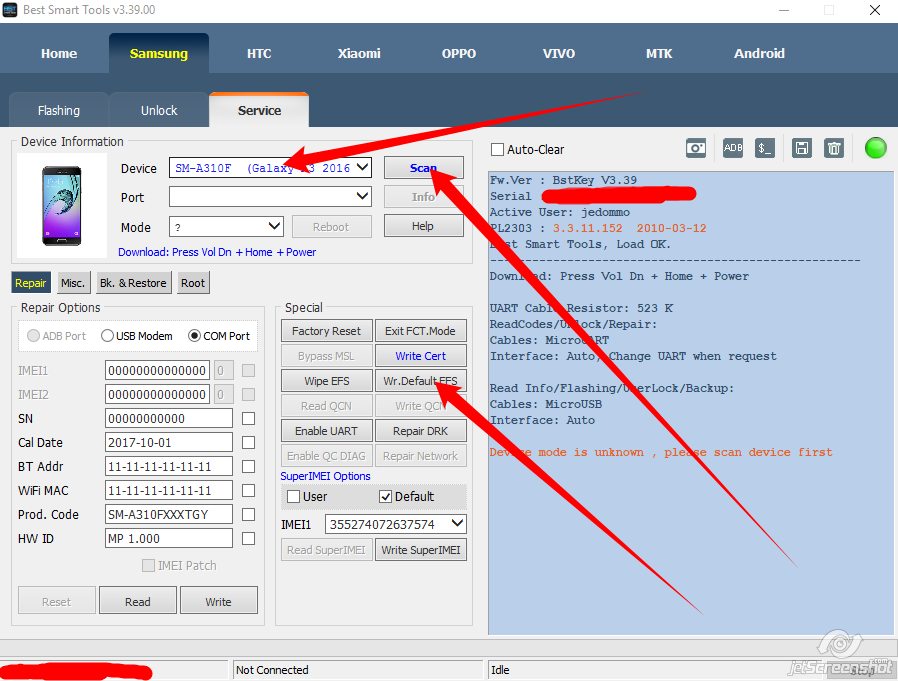Image resolution: width=898 pixels, height=681 pixels.
Task: Open the OPPO tab
Action: [x=459, y=53]
